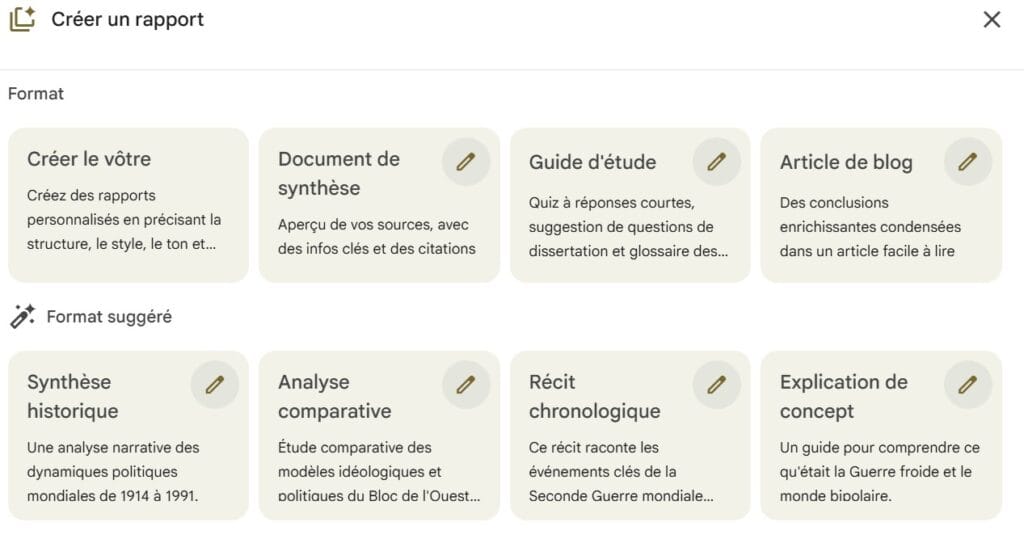Click the Format suggéré section label
This screenshot has height=539, width=1024.
[x=109, y=317]
